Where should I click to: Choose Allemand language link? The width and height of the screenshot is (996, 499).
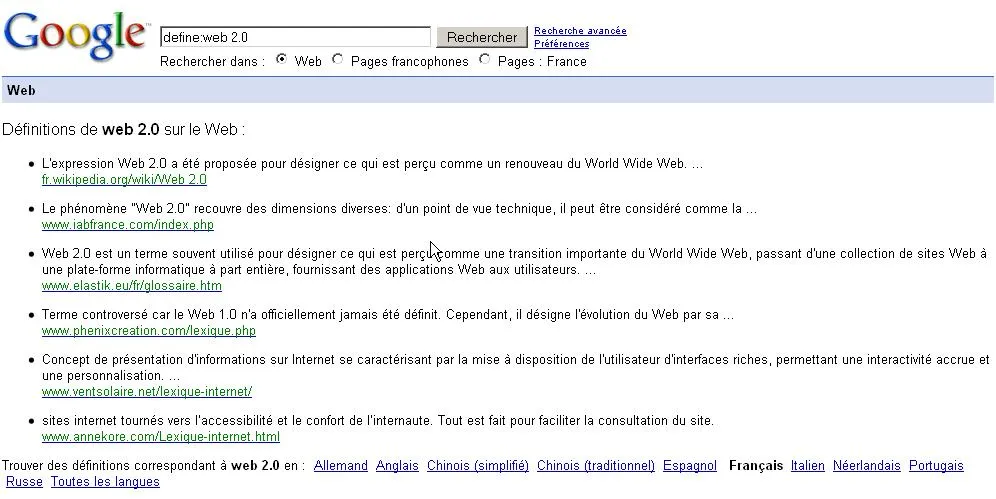pos(340,465)
